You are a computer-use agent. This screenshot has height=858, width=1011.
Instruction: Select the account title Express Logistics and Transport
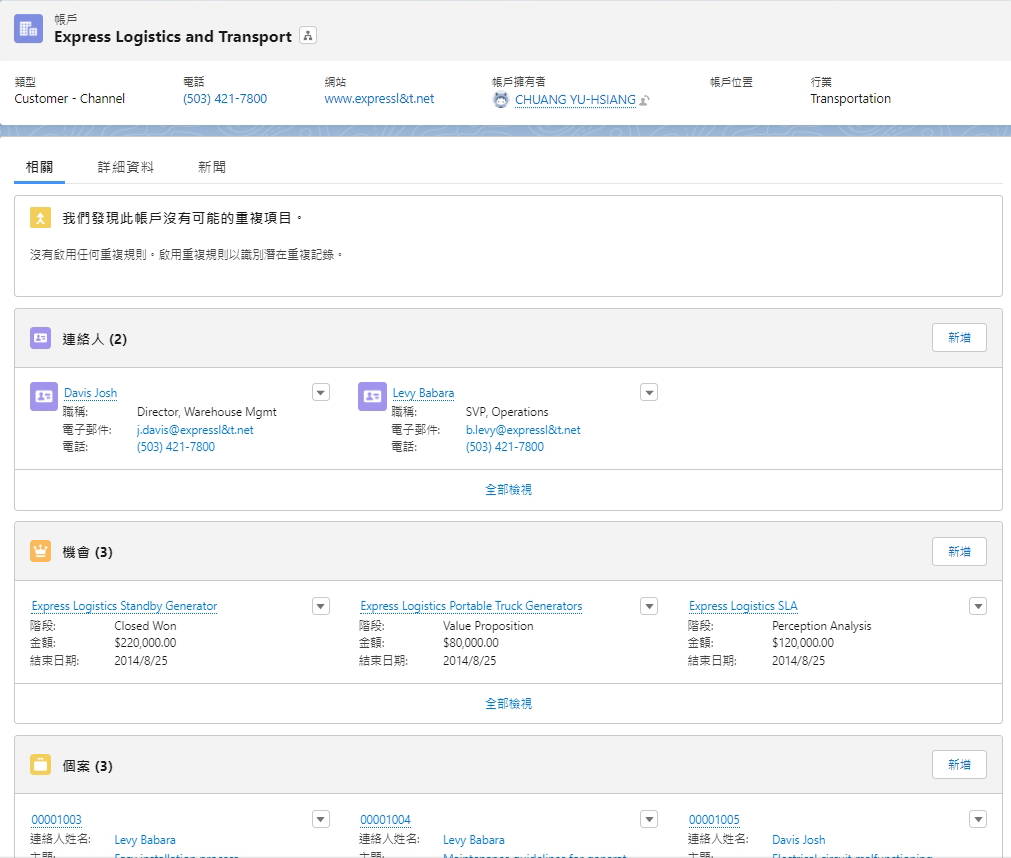[173, 37]
